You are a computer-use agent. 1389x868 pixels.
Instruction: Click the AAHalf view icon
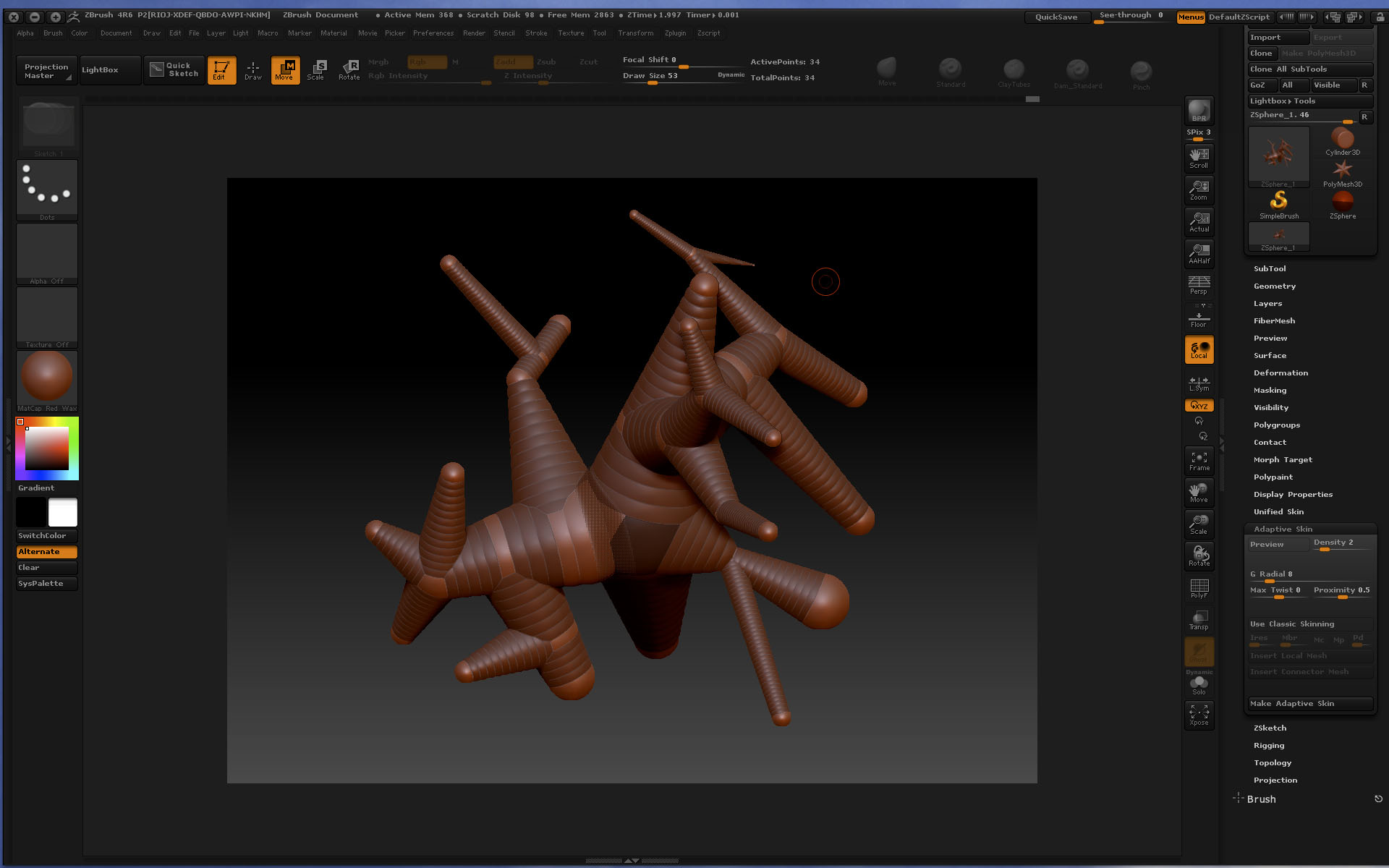[1199, 253]
